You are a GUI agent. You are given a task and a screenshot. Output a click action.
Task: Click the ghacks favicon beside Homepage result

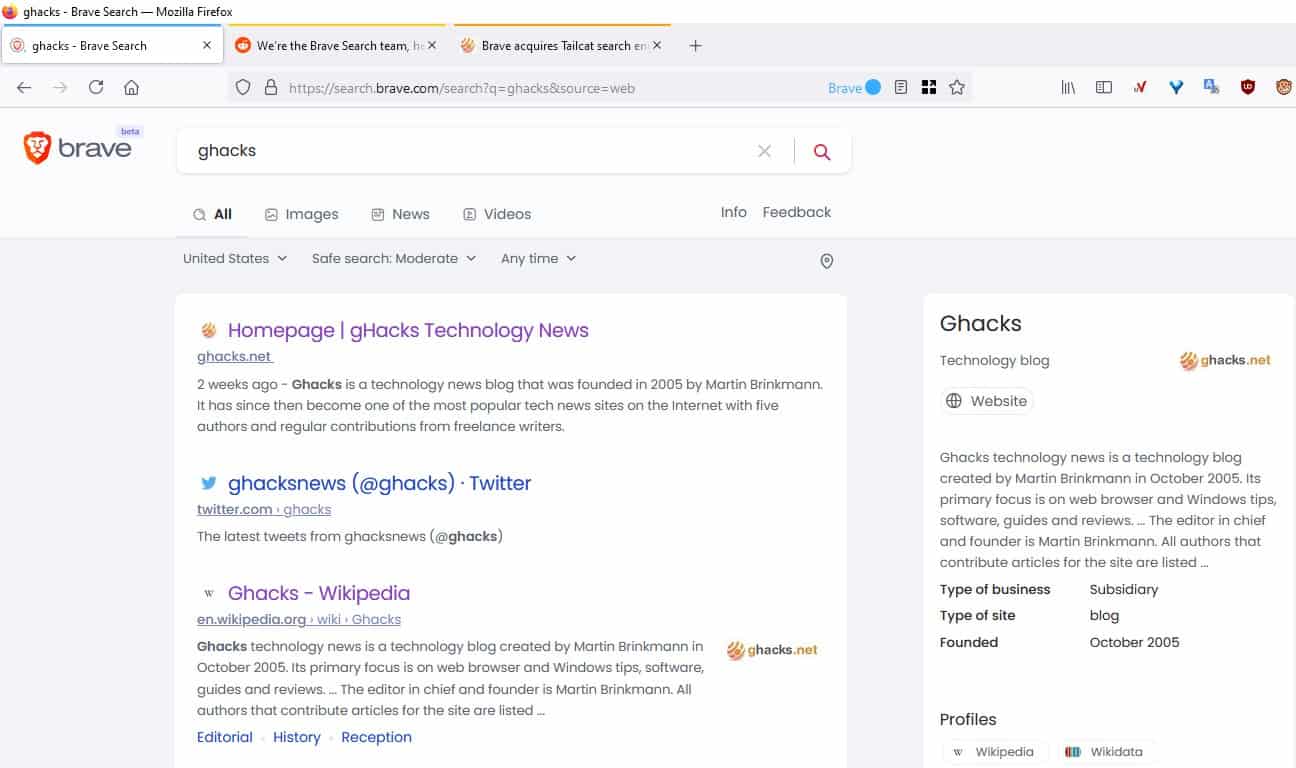209,330
